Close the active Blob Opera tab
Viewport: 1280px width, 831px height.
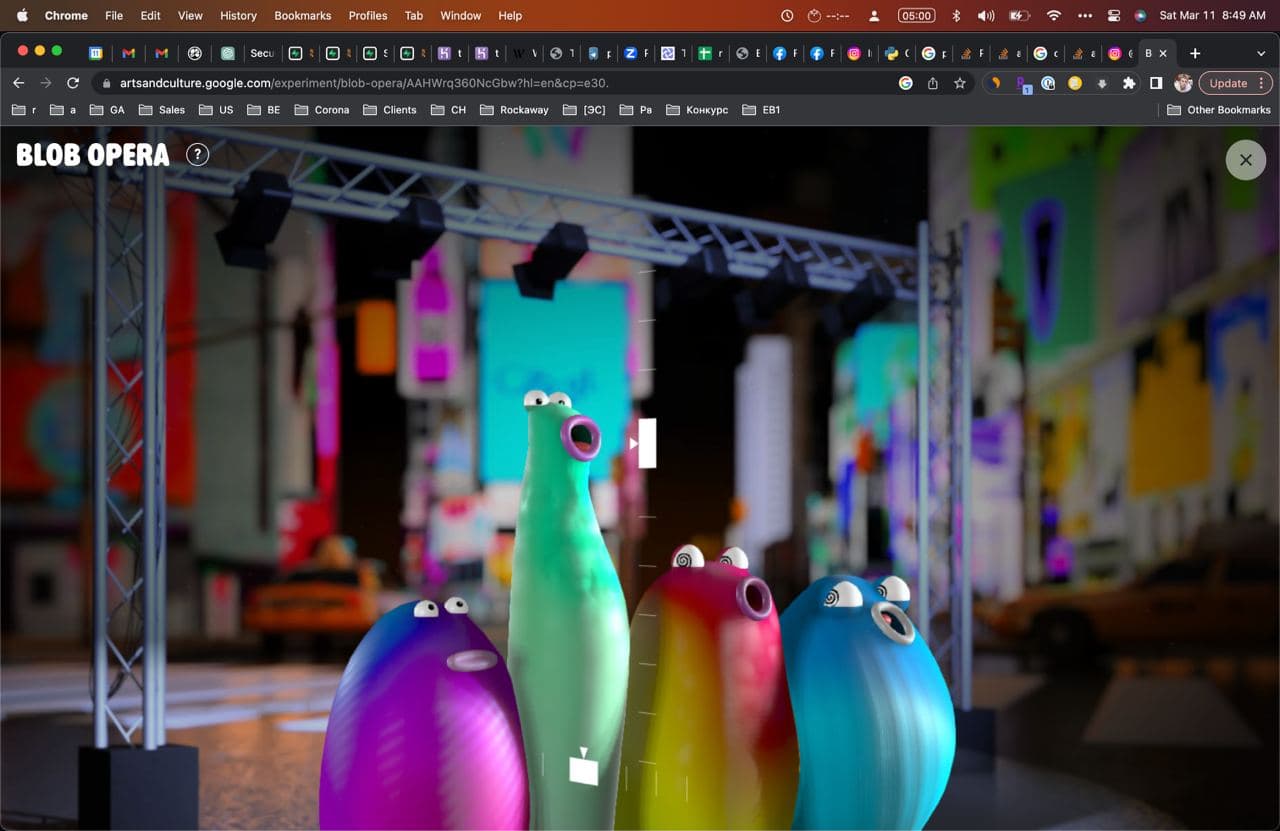coord(1163,53)
